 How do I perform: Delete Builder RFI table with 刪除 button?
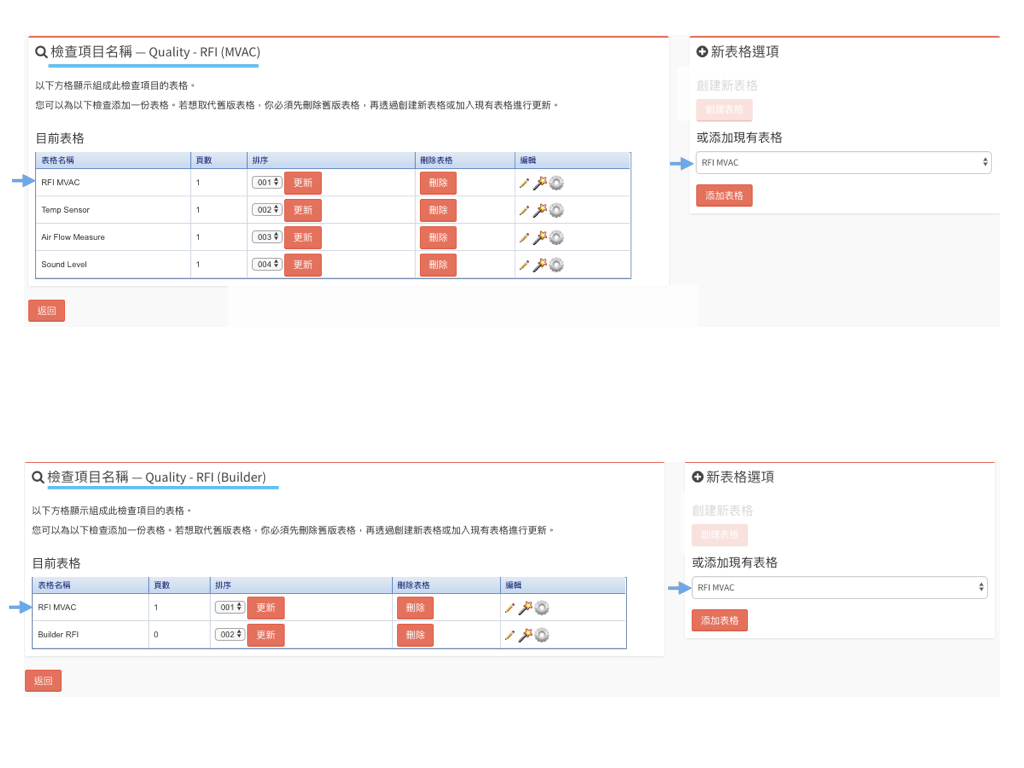tap(415, 635)
